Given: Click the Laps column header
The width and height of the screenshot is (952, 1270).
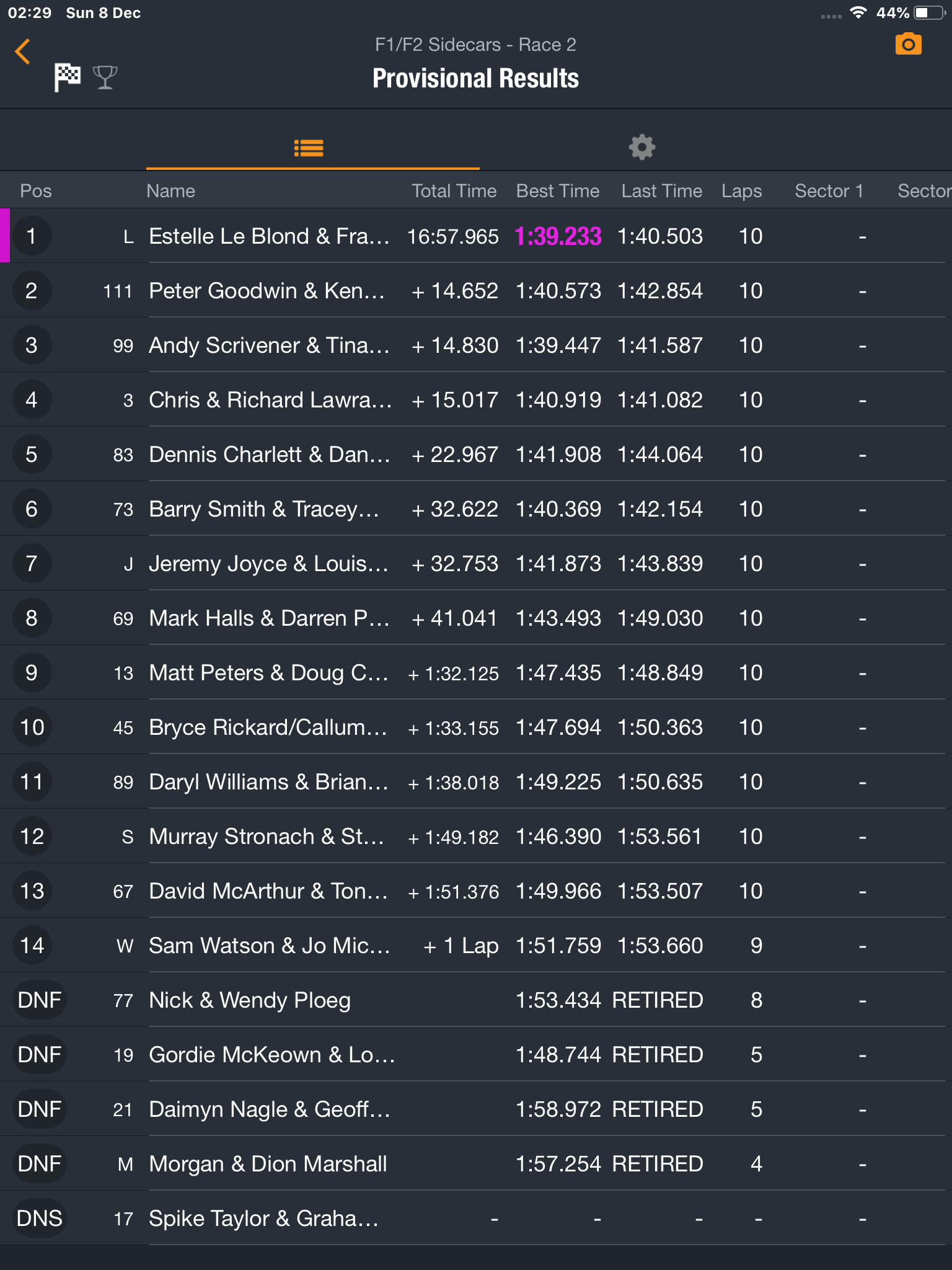Looking at the screenshot, I should (x=742, y=191).
